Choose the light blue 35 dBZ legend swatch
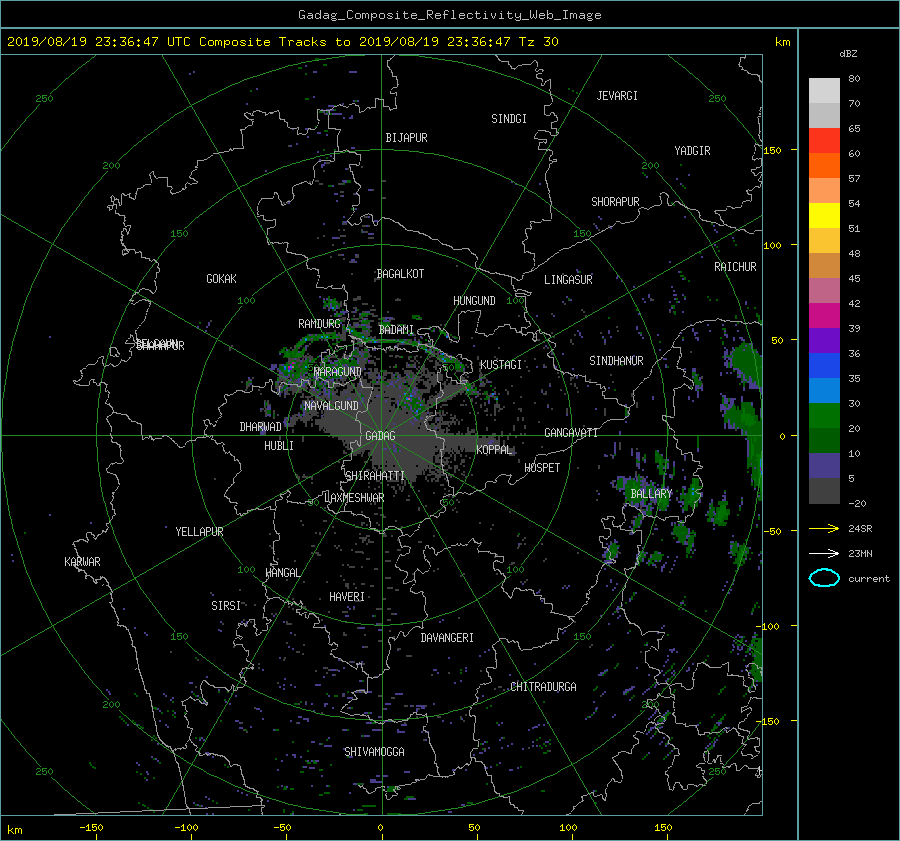Screen dimensions: 900x841 click(824, 390)
